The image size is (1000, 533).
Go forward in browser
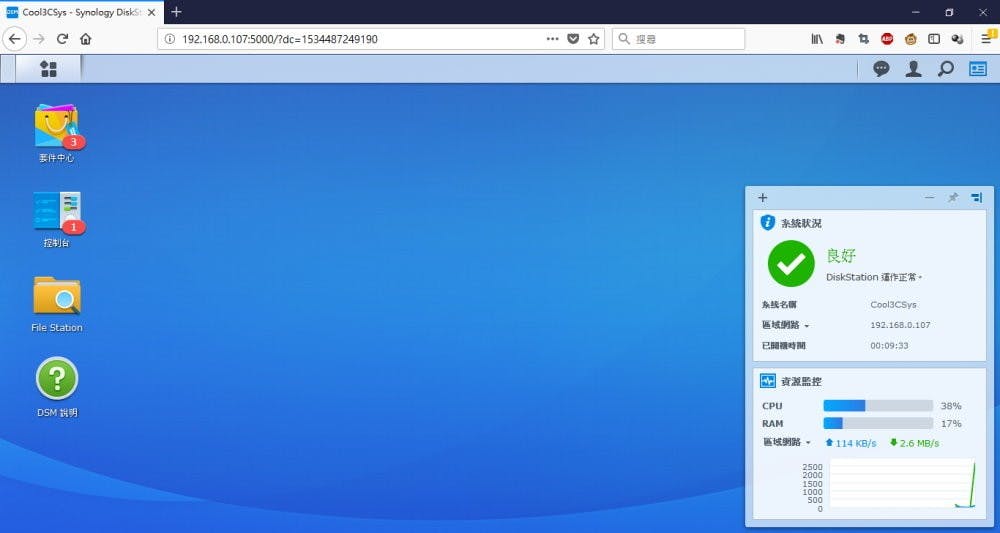[x=39, y=39]
